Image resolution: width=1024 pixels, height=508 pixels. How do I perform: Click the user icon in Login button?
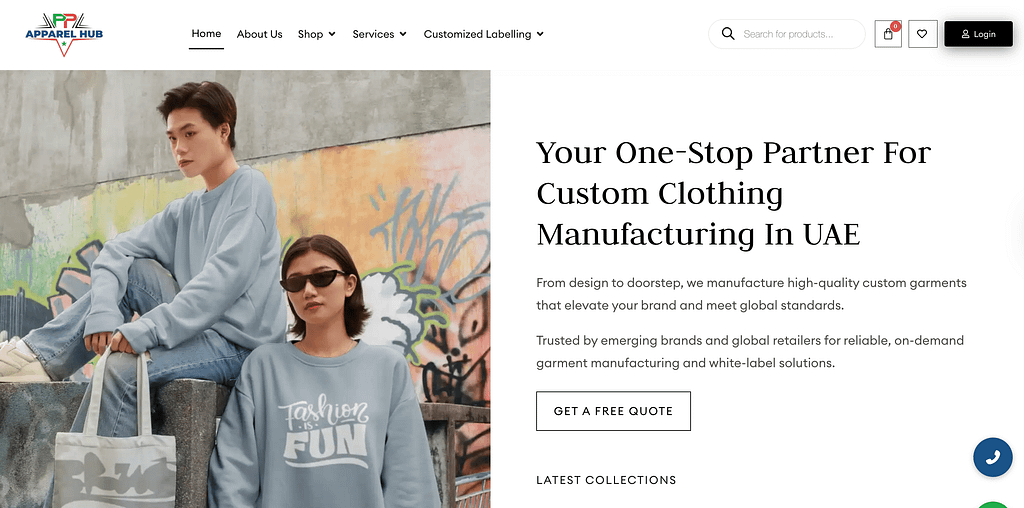[965, 34]
